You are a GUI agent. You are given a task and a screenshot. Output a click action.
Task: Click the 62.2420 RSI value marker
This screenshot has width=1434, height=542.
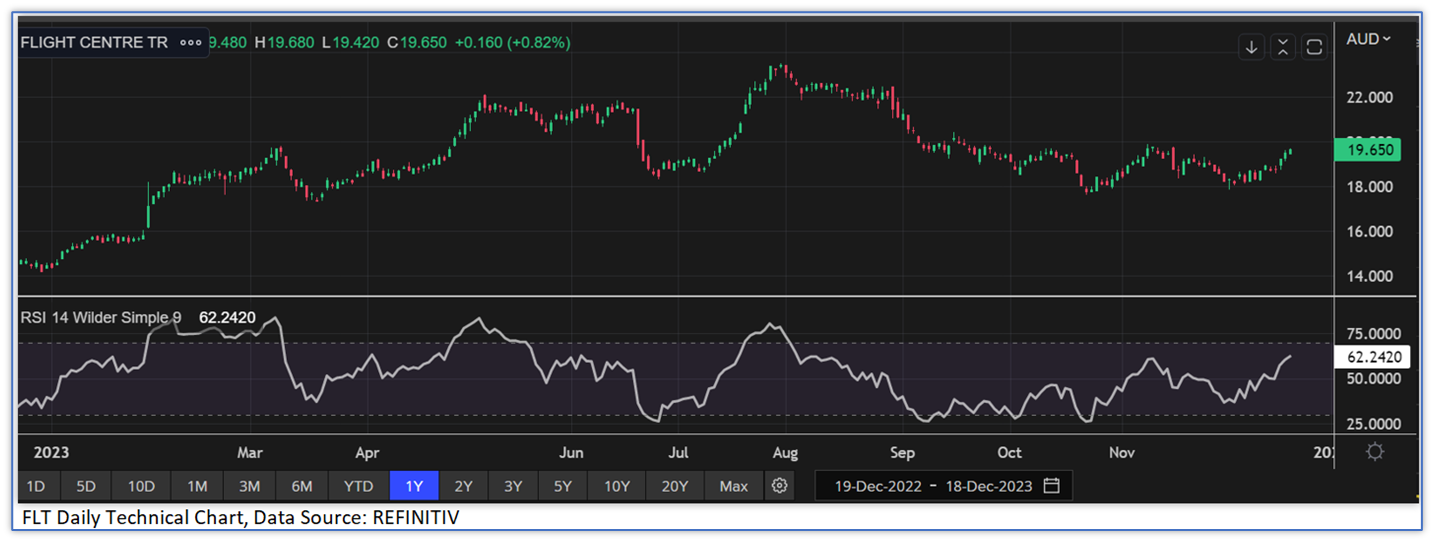click(x=1377, y=357)
